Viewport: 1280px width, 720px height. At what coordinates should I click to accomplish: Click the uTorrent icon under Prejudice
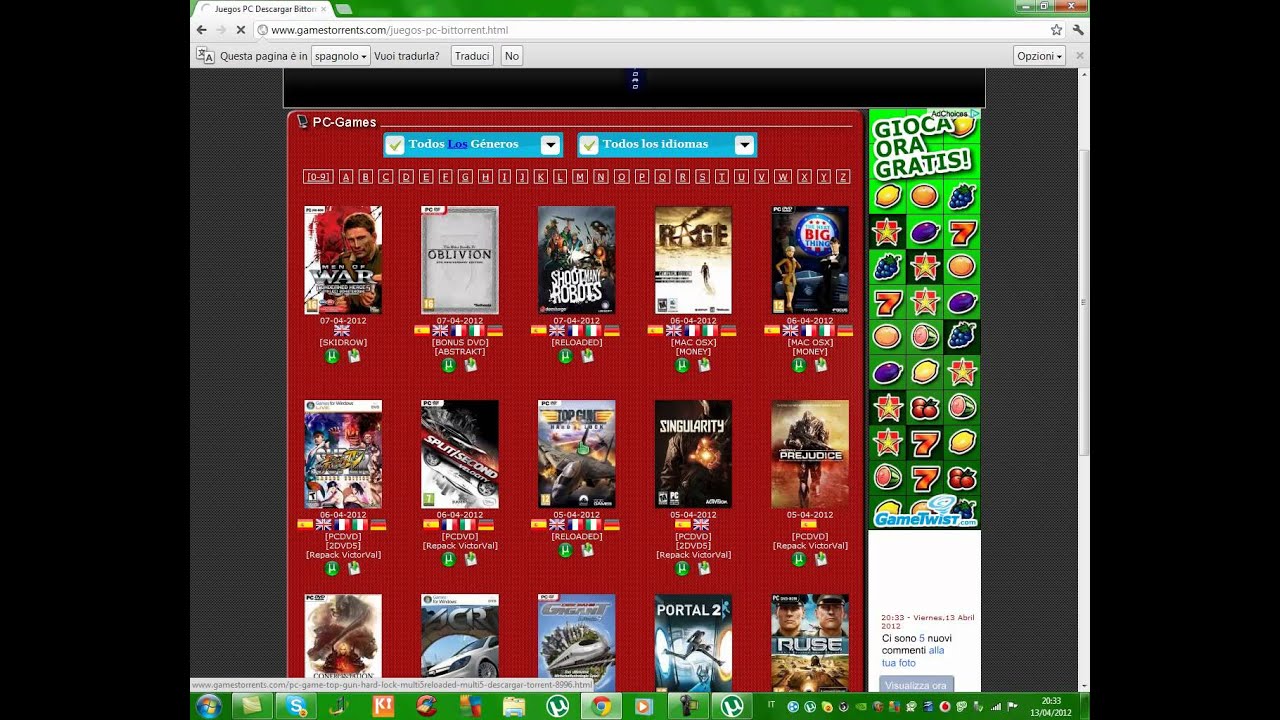799,559
